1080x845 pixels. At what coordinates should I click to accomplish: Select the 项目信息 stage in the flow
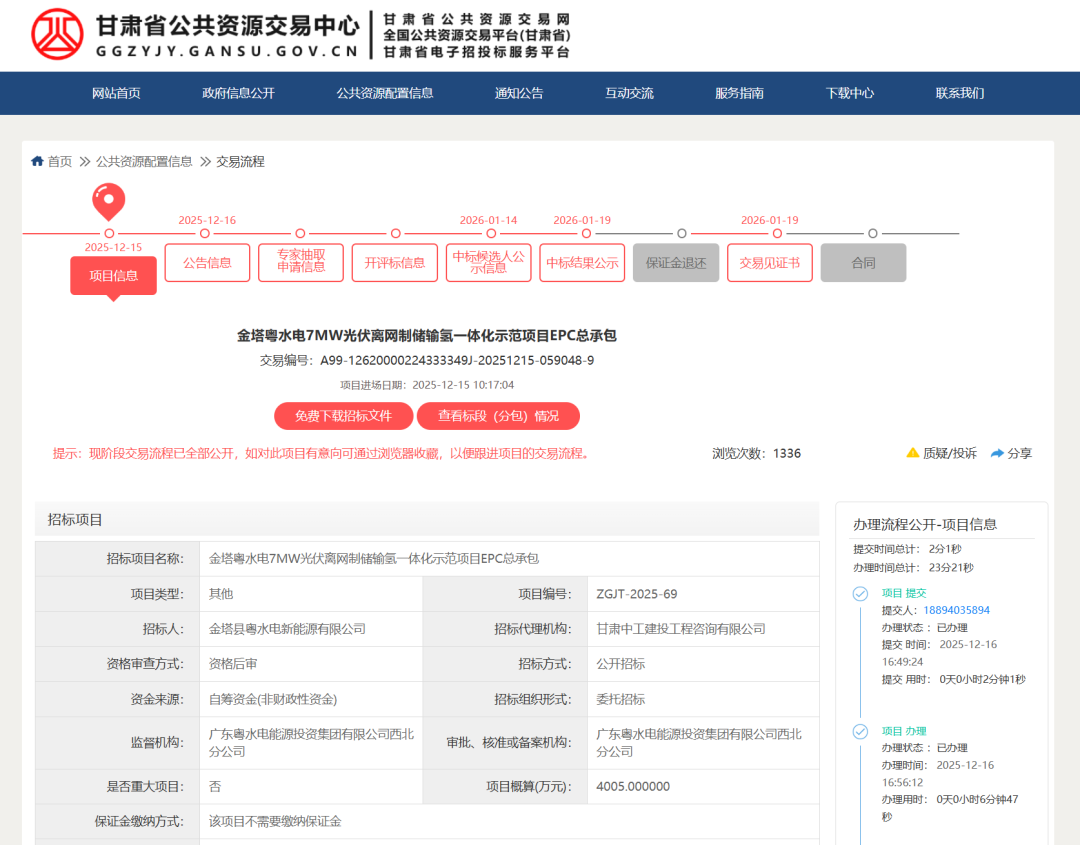click(x=113, y=273)
